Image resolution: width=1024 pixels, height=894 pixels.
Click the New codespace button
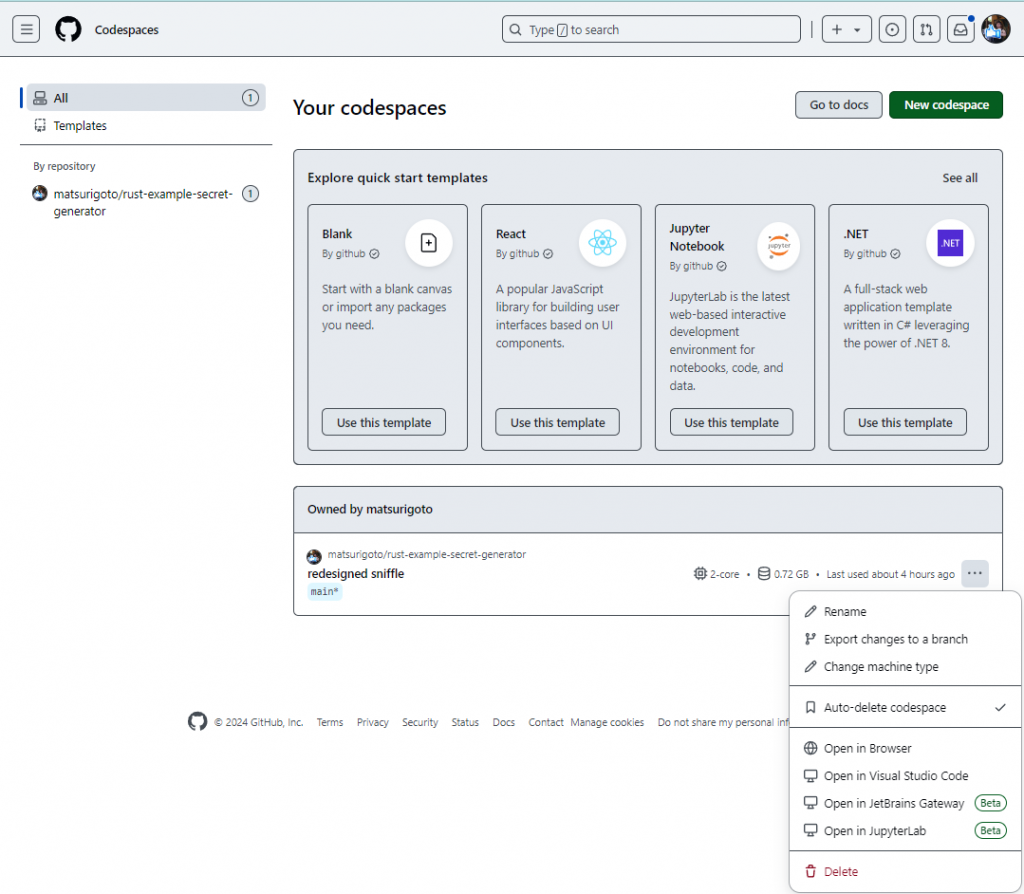point(946,104)
